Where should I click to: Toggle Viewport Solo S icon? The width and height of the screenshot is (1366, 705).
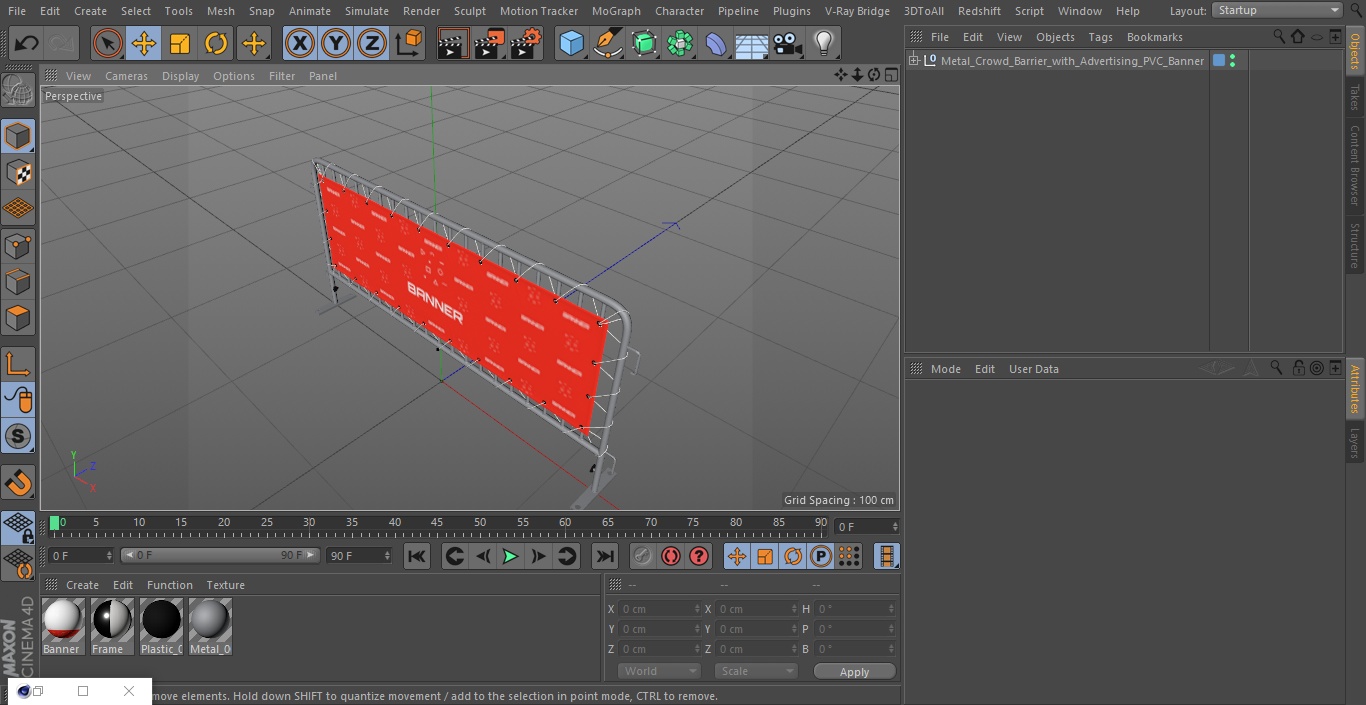pos(18,436)
